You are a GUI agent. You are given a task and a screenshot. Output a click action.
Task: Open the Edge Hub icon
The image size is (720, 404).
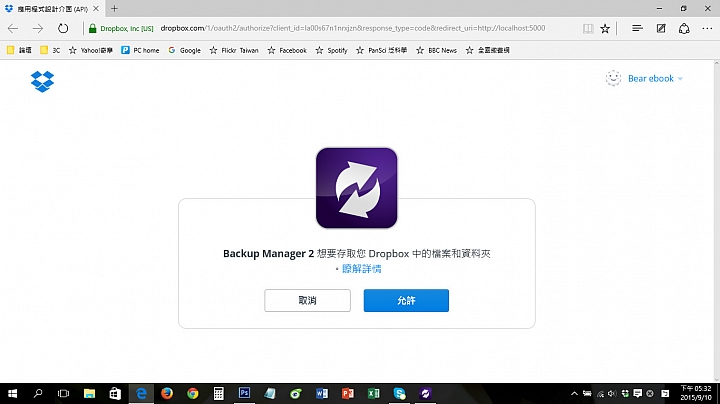[637, 28]
